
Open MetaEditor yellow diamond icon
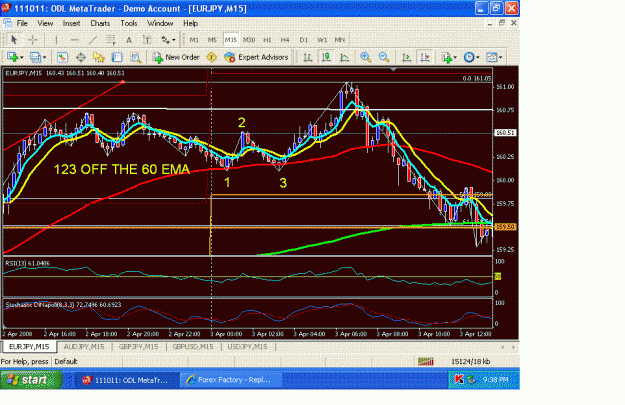pyautogui.click(x=211, y=57)
